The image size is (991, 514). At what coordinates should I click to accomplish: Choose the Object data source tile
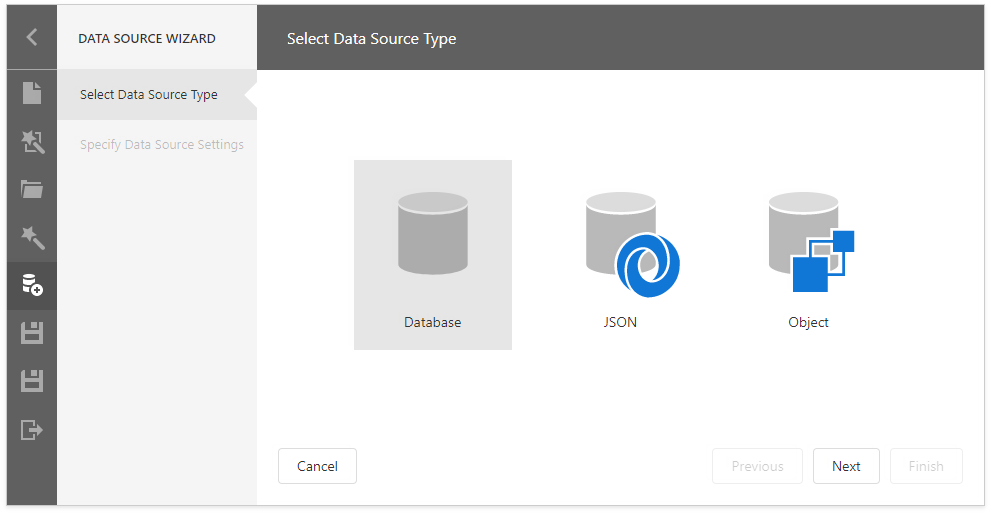[809, 254]
